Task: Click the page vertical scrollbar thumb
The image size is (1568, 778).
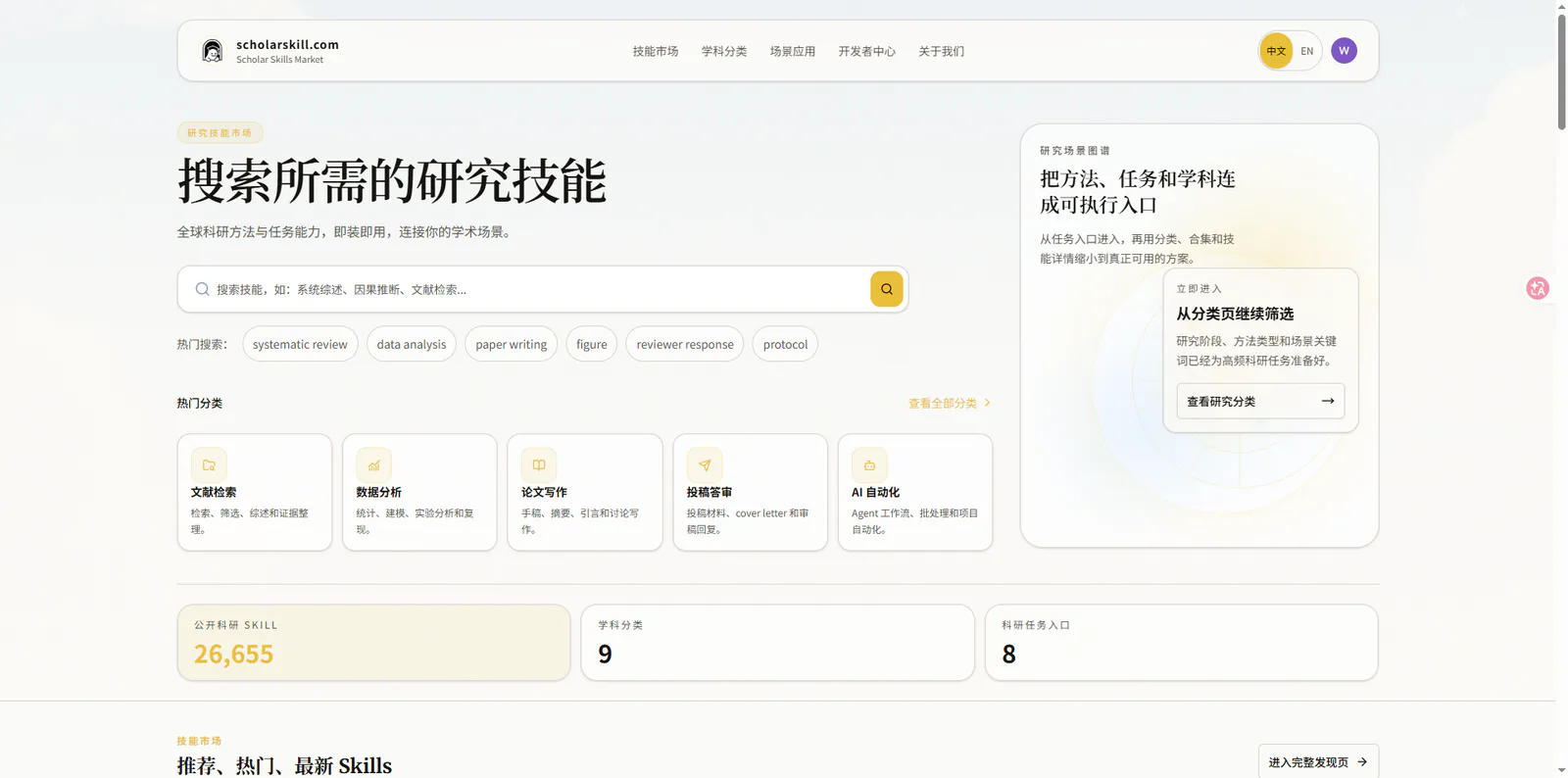Action: tap(1561, 71)
